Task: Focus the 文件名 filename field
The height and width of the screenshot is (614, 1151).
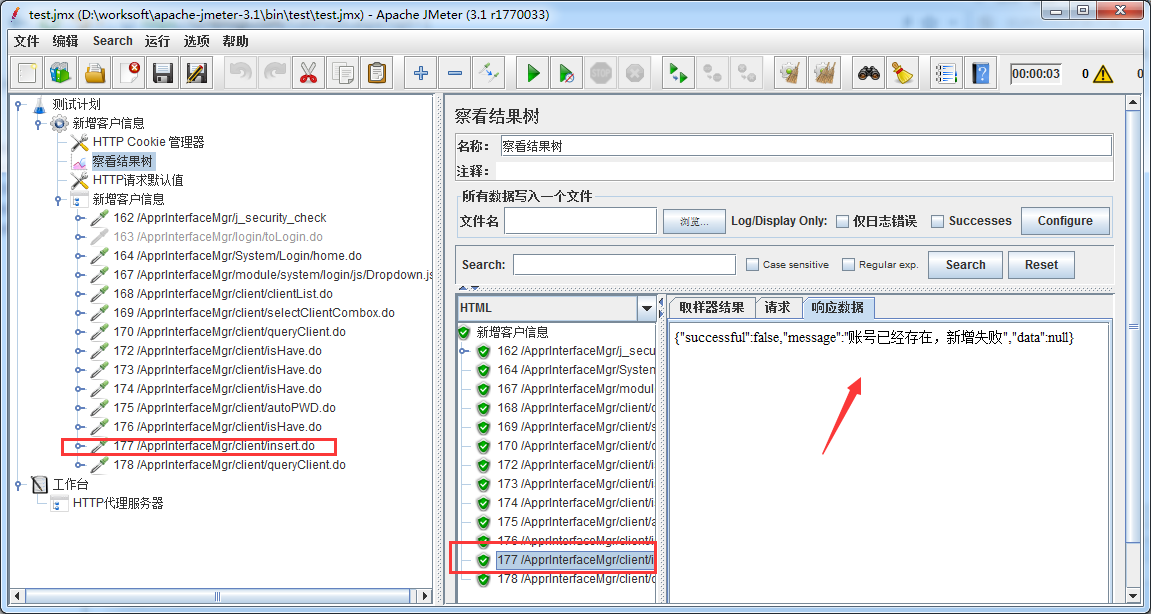Action: pos(580,221)
